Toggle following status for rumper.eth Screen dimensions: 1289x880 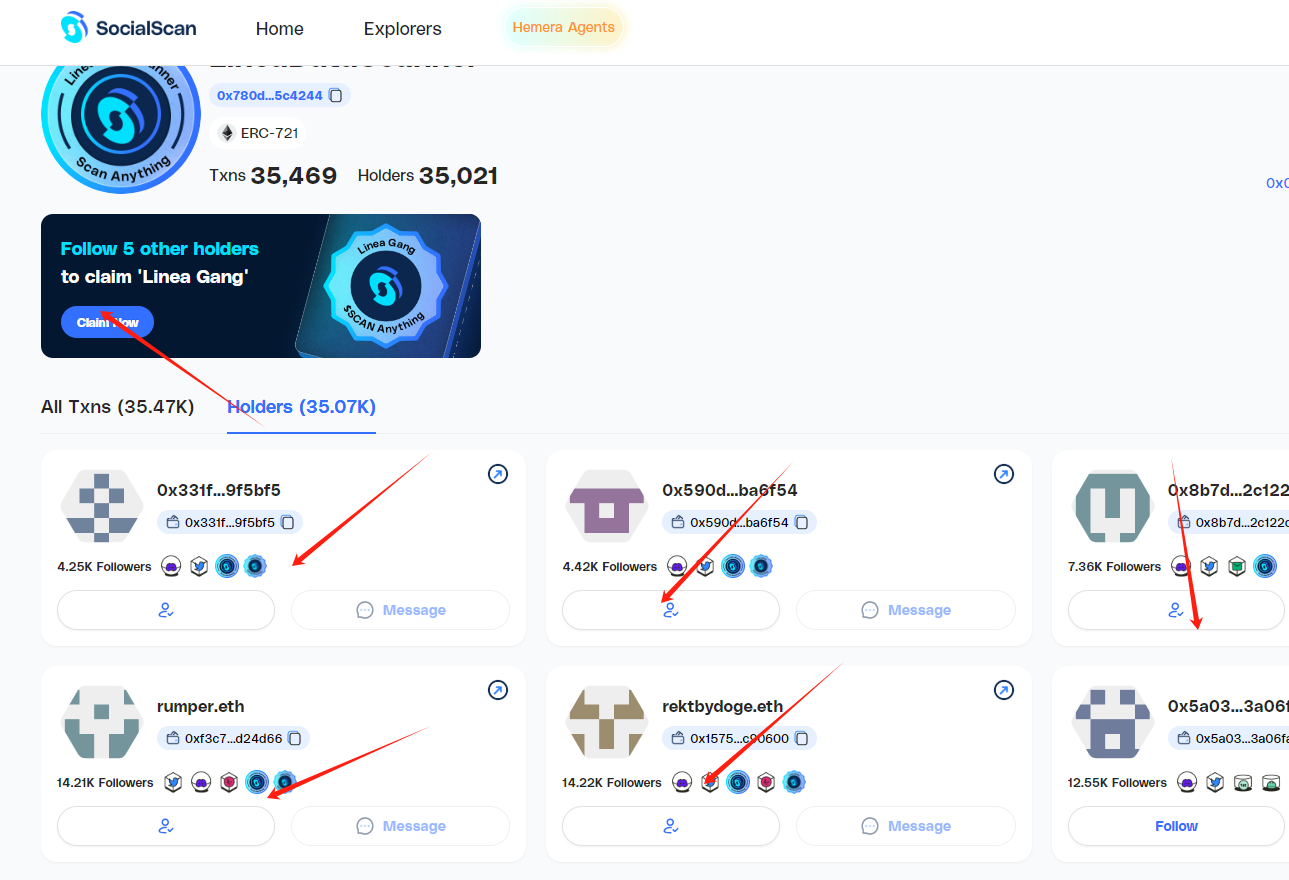coord(166,826)
